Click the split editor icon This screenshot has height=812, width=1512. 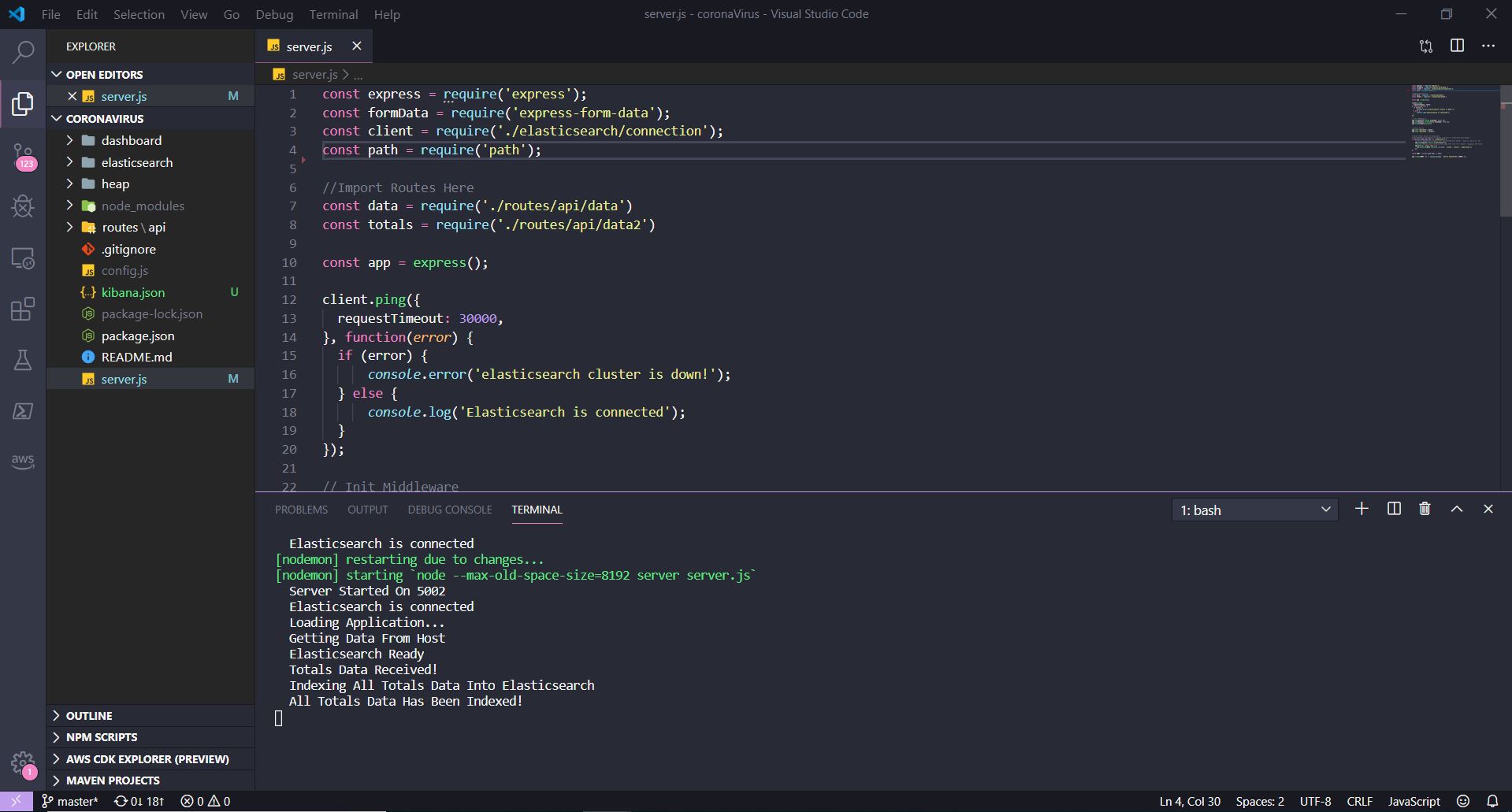(x=1457, y=46)
